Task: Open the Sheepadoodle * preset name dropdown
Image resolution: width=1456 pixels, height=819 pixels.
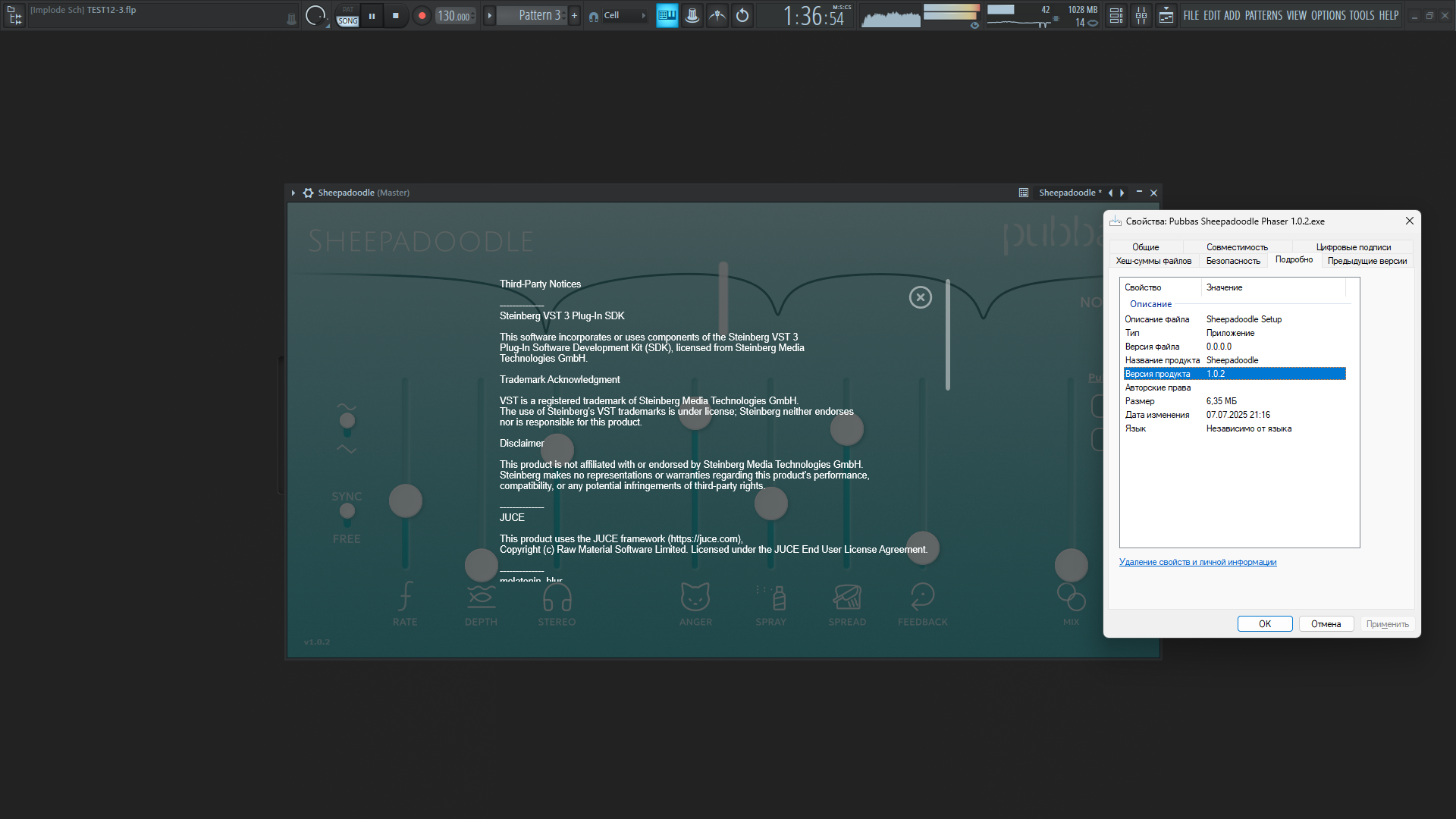Action: pyautogui.click(x=1070, y=193)
